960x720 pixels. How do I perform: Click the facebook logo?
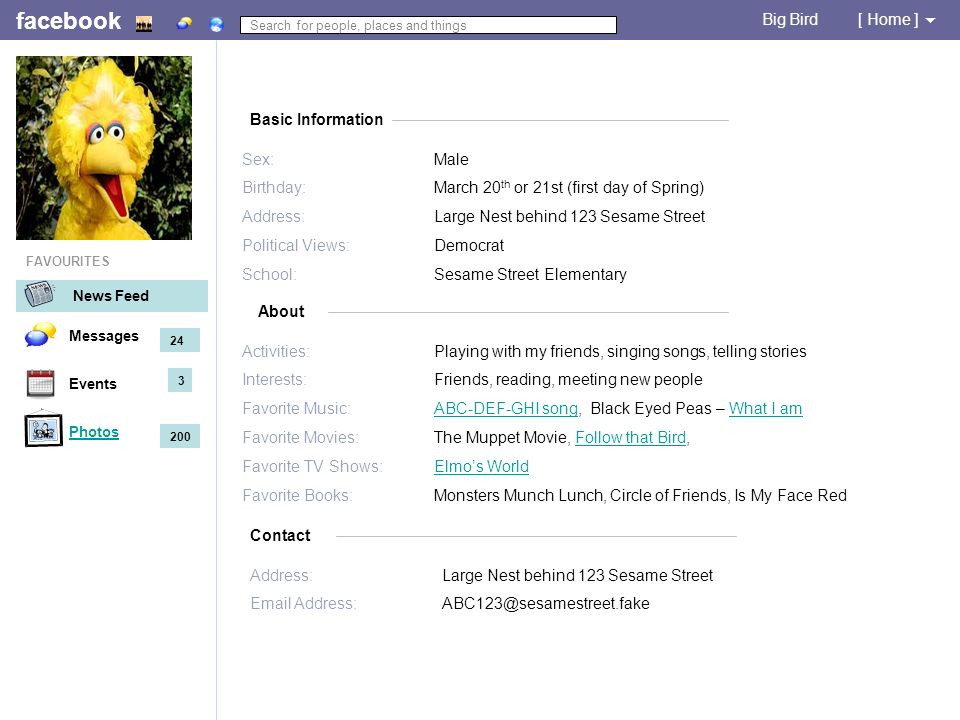(68, 21)
